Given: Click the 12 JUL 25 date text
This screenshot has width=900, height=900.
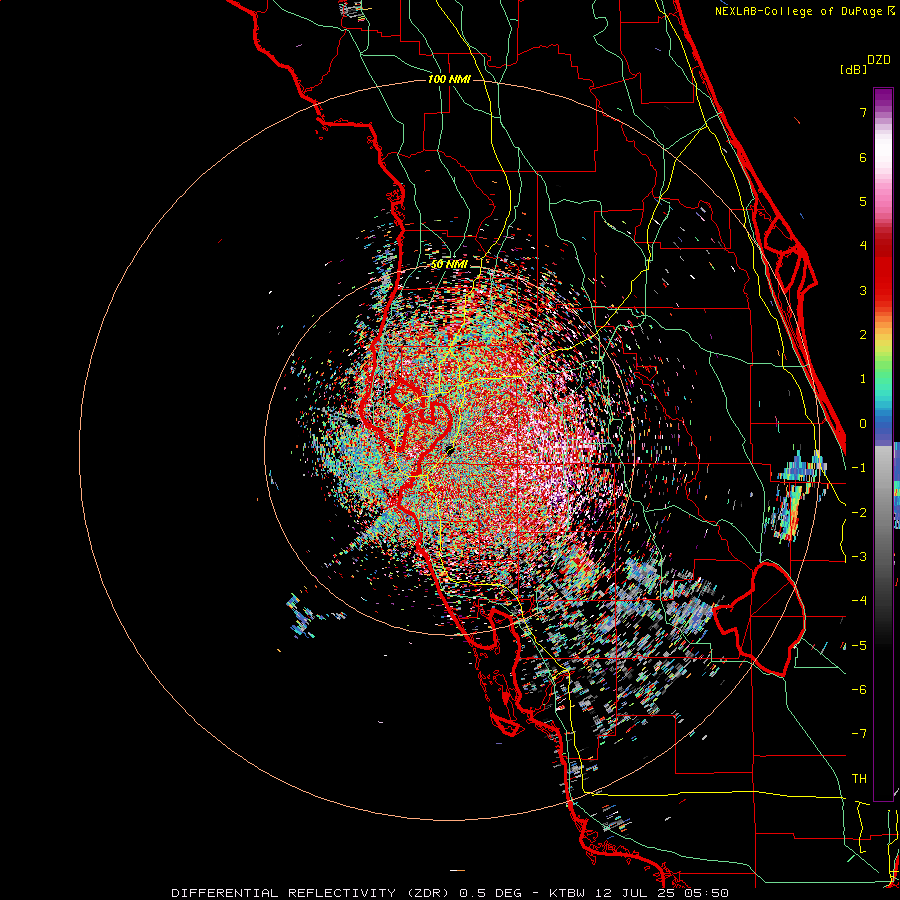Looking at the screenshot, I should pyautogui.click(x=635, y=893).
